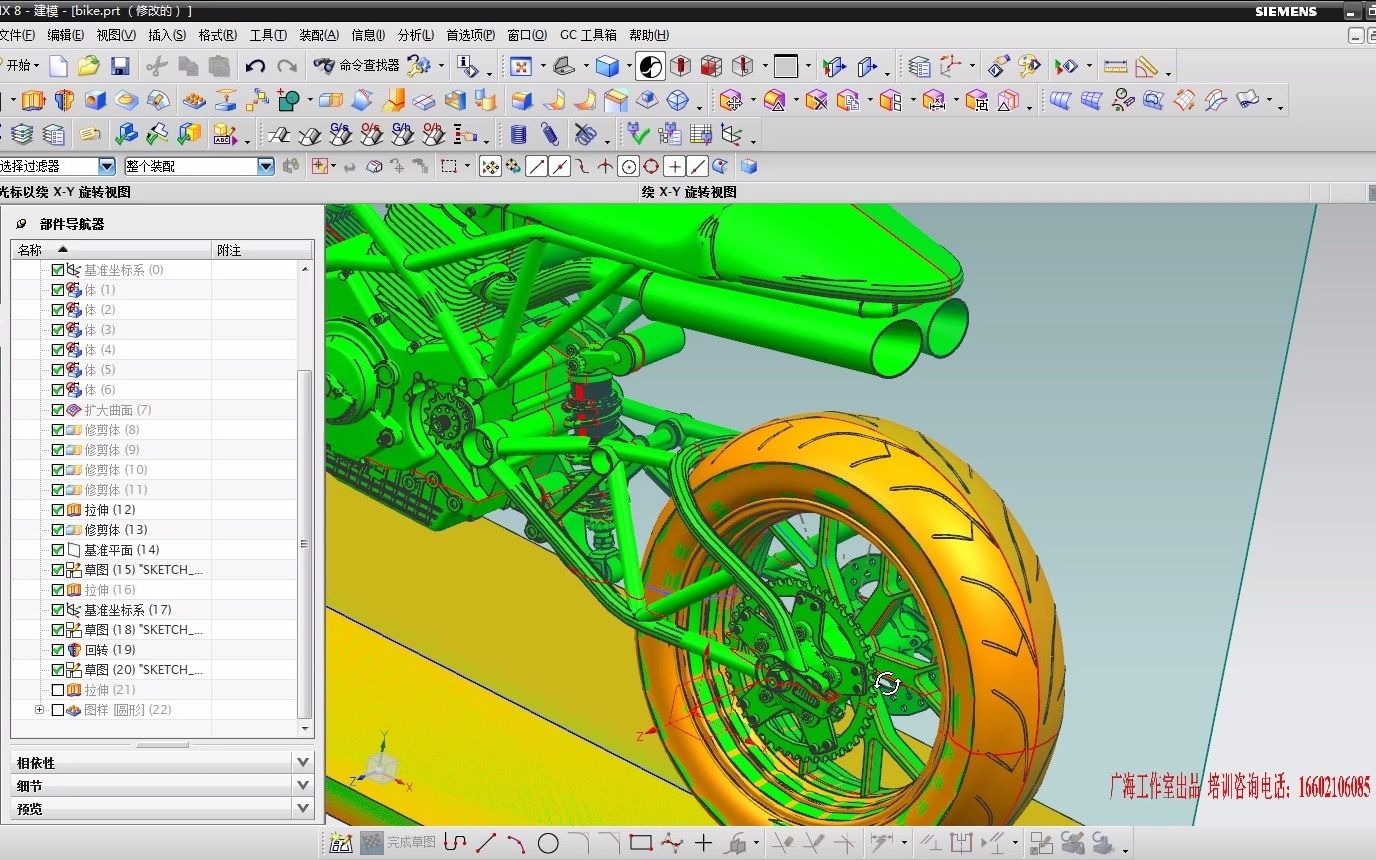Undo the last action with the curved arrow

pyautogui.click(x=255, y=66)
